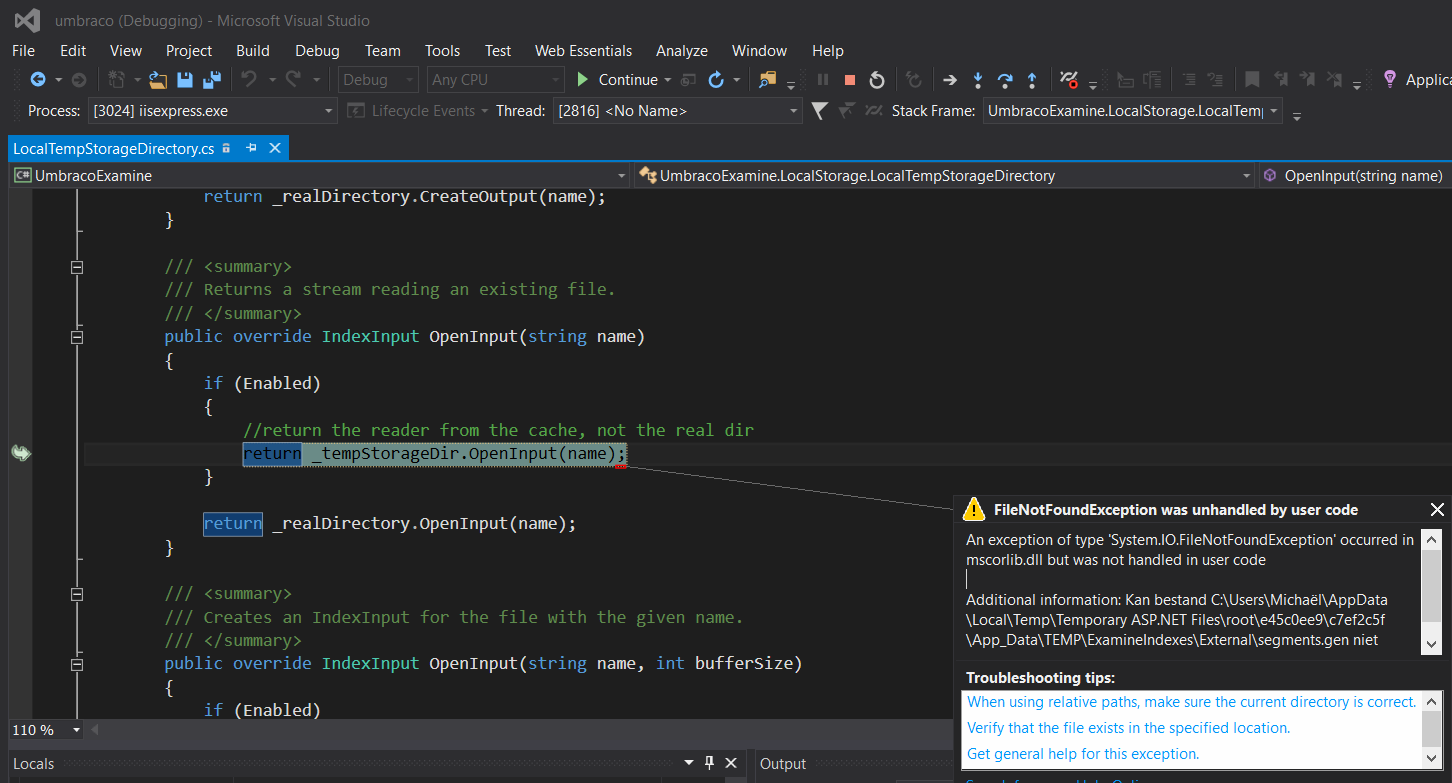This screenshot has height=783, width=1452.
Task: Click the Redo arrow icon
Action: pyautogui.click(x=293, y=79)
